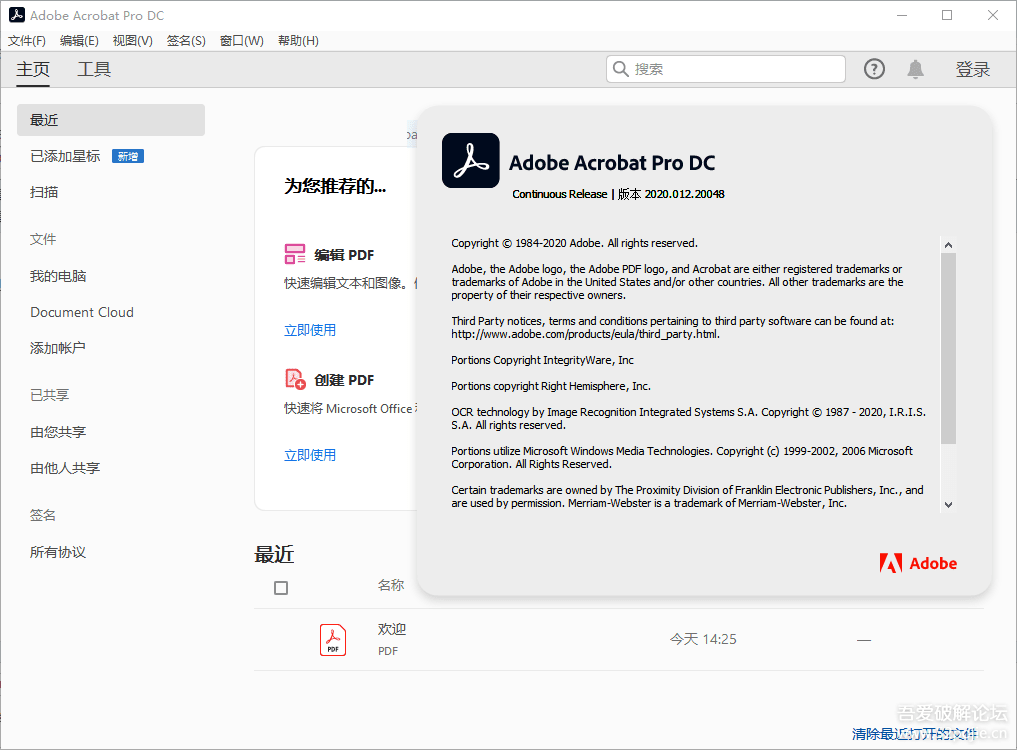Image resolution: width=1017 pixels, height=750 pixels.
Task: Open the 编辑(E) menu
Action: pyautogui.click(x=79, y=41)
